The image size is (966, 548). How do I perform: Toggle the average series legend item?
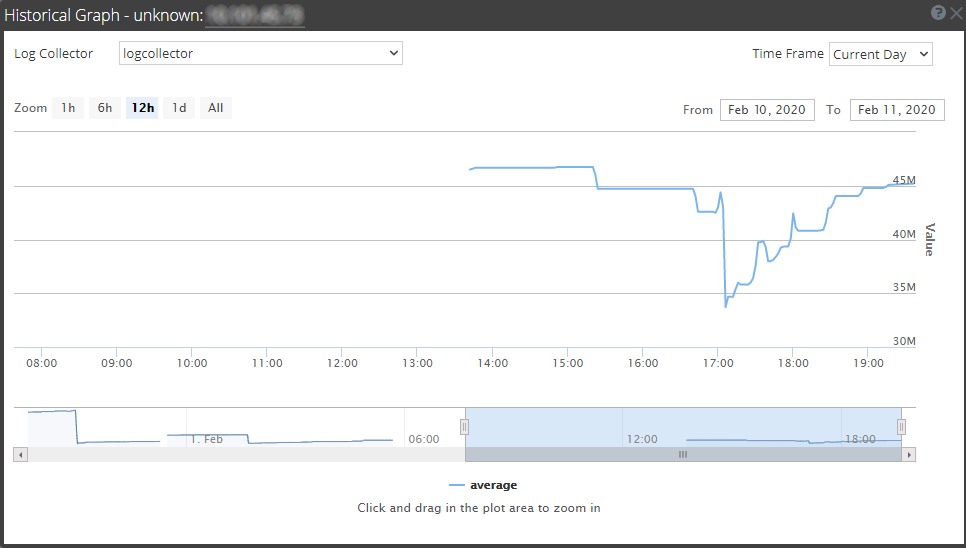click(x=483, y=485)
